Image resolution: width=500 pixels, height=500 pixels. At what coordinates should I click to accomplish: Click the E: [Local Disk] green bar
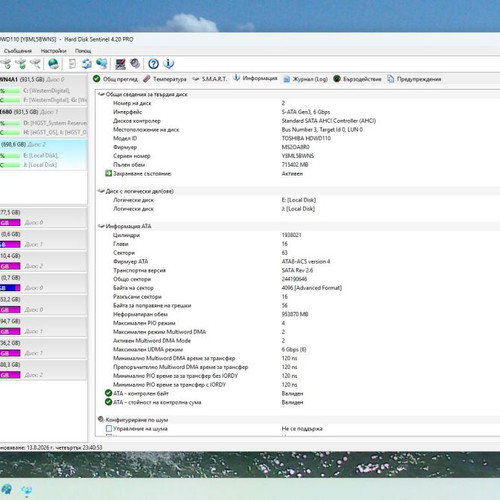click(x=10, y=156)
